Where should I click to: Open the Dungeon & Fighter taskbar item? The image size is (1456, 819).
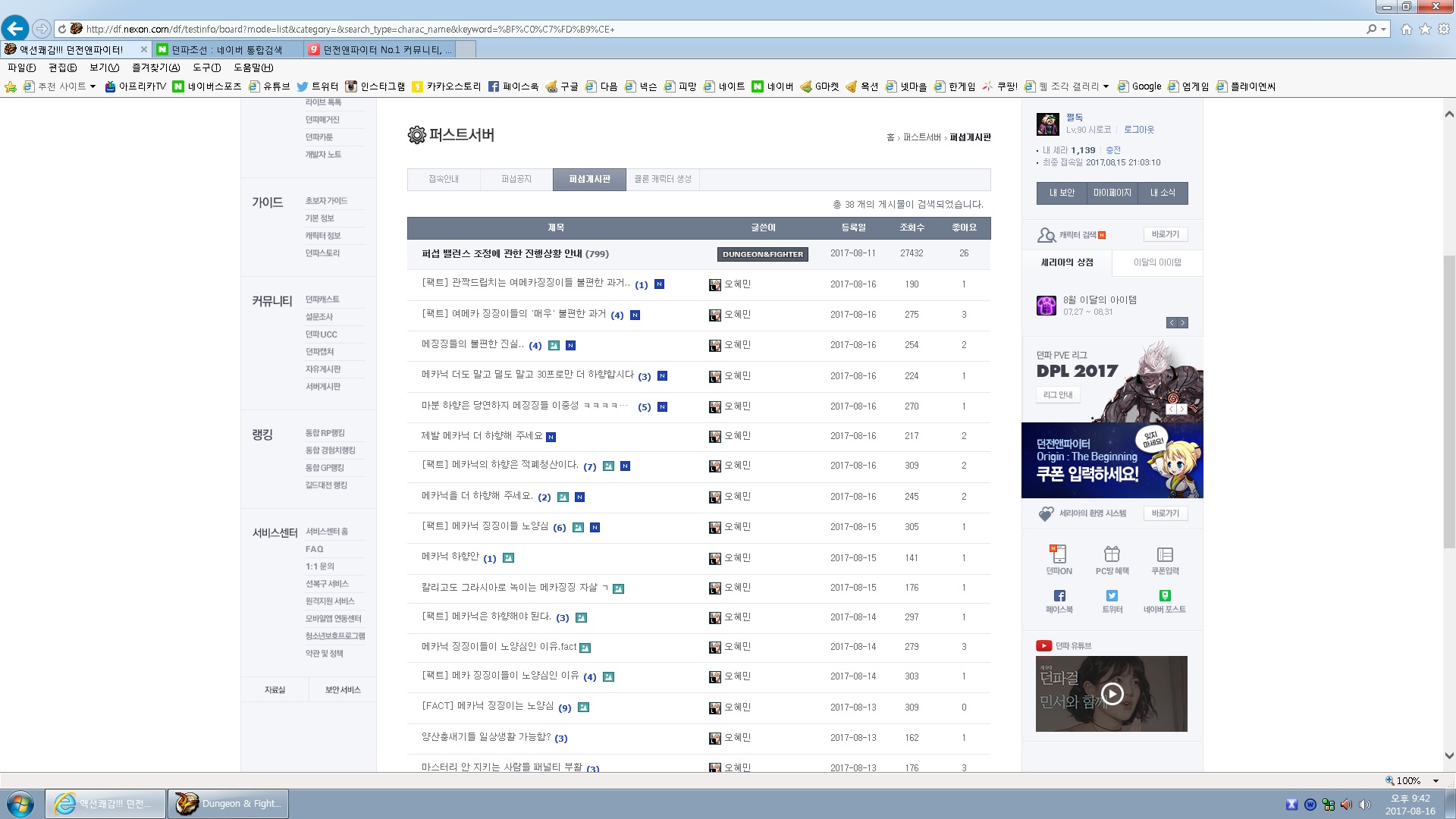tap(228, 804)
